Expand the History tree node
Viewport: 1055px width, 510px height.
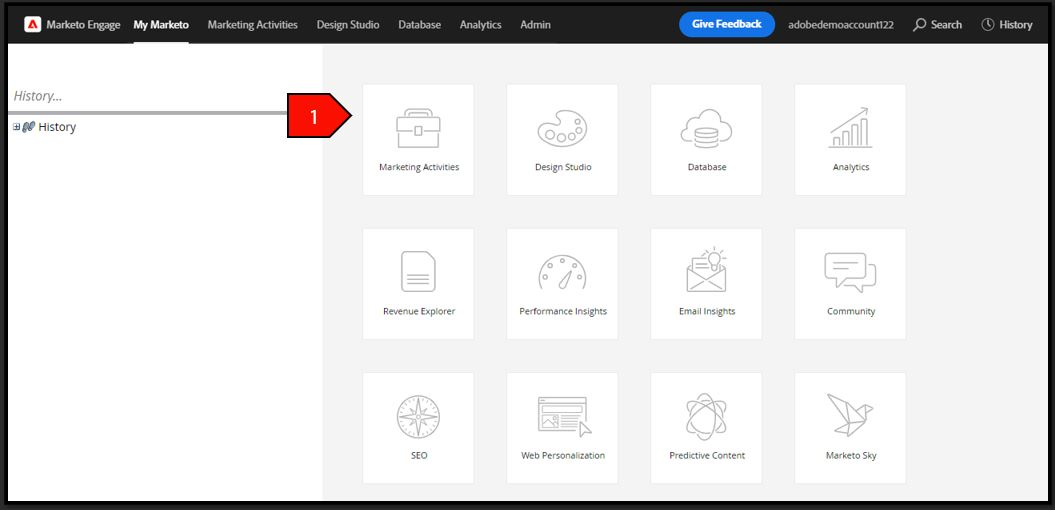[17, 127]
